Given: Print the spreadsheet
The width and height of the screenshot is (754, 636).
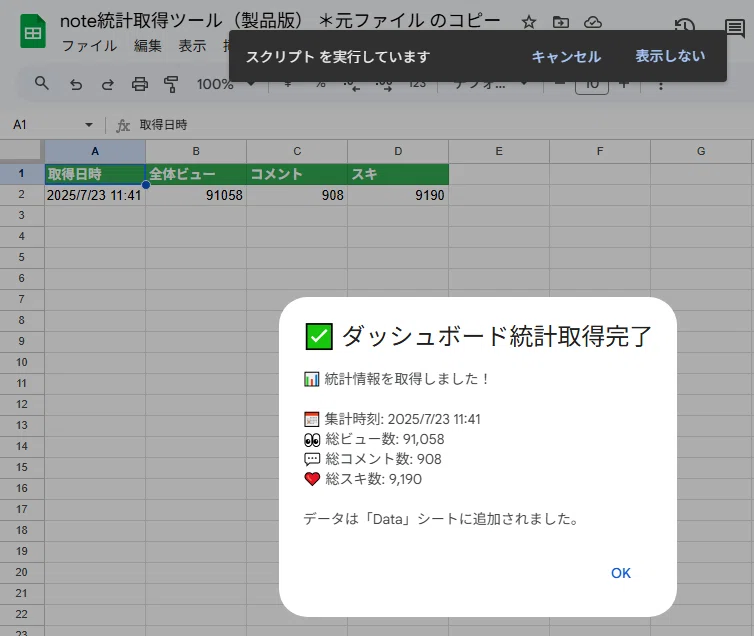Looking at the screenshot, I should (x=140, y=85).
